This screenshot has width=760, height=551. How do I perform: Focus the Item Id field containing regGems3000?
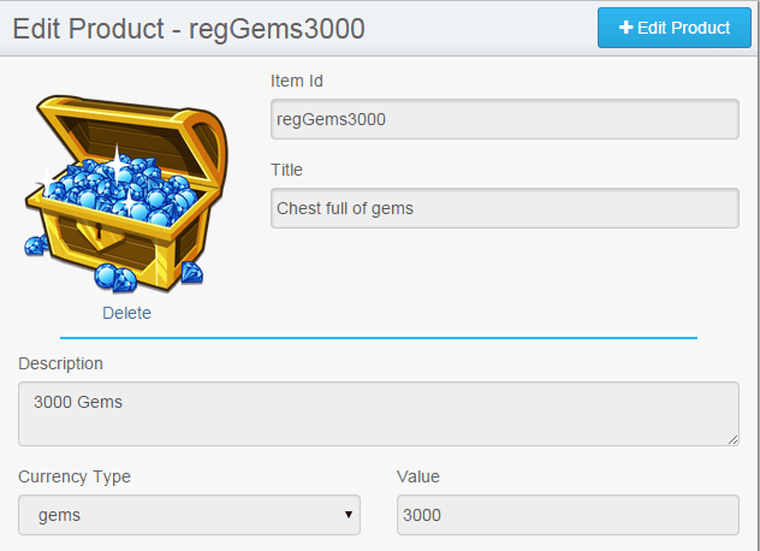pos(505,119)
